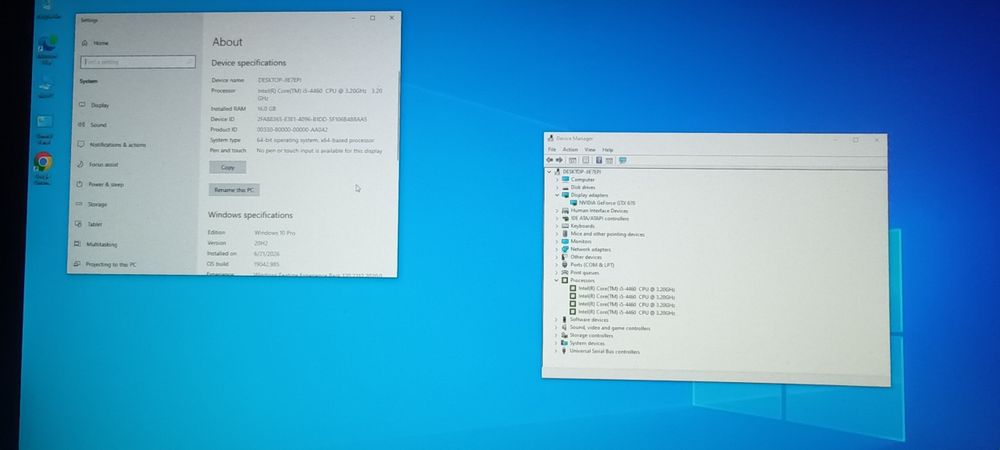Click Installed RAM 16.0 GB value
The image size is (1000, 450).
point(265,109)
